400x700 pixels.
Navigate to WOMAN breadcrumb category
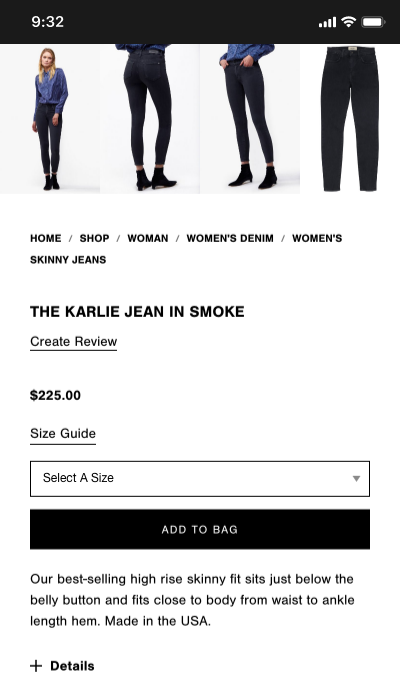pyautogui.click(x=148, y=238)
